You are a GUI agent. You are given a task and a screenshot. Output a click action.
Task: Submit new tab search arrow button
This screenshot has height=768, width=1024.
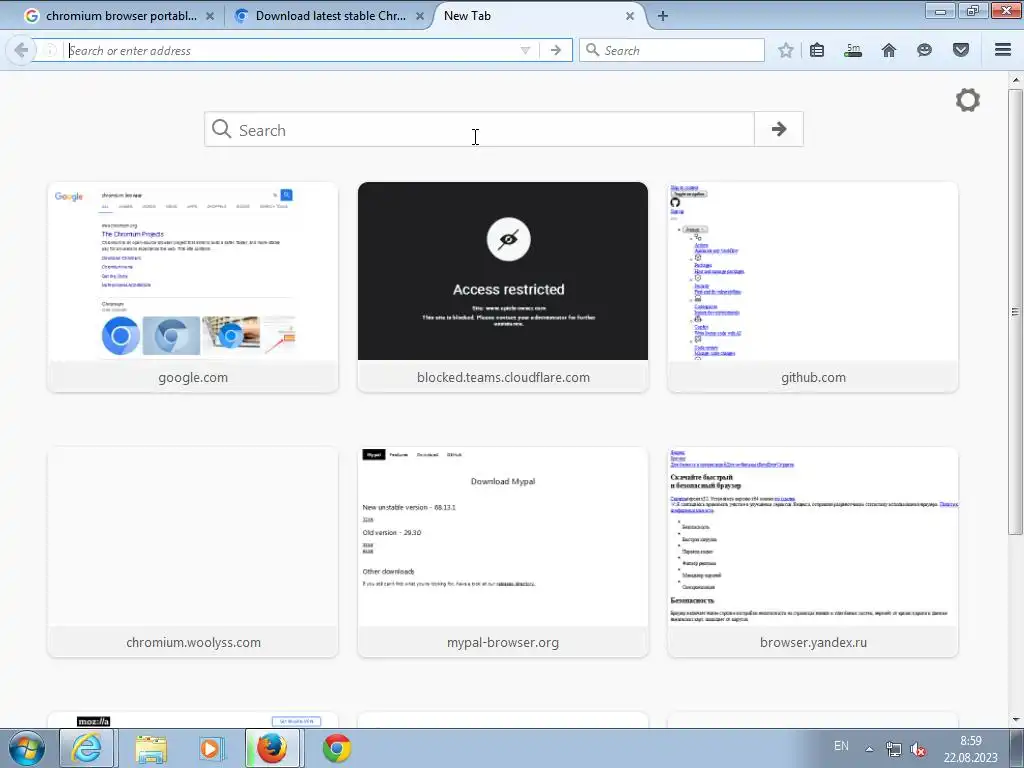778,129
